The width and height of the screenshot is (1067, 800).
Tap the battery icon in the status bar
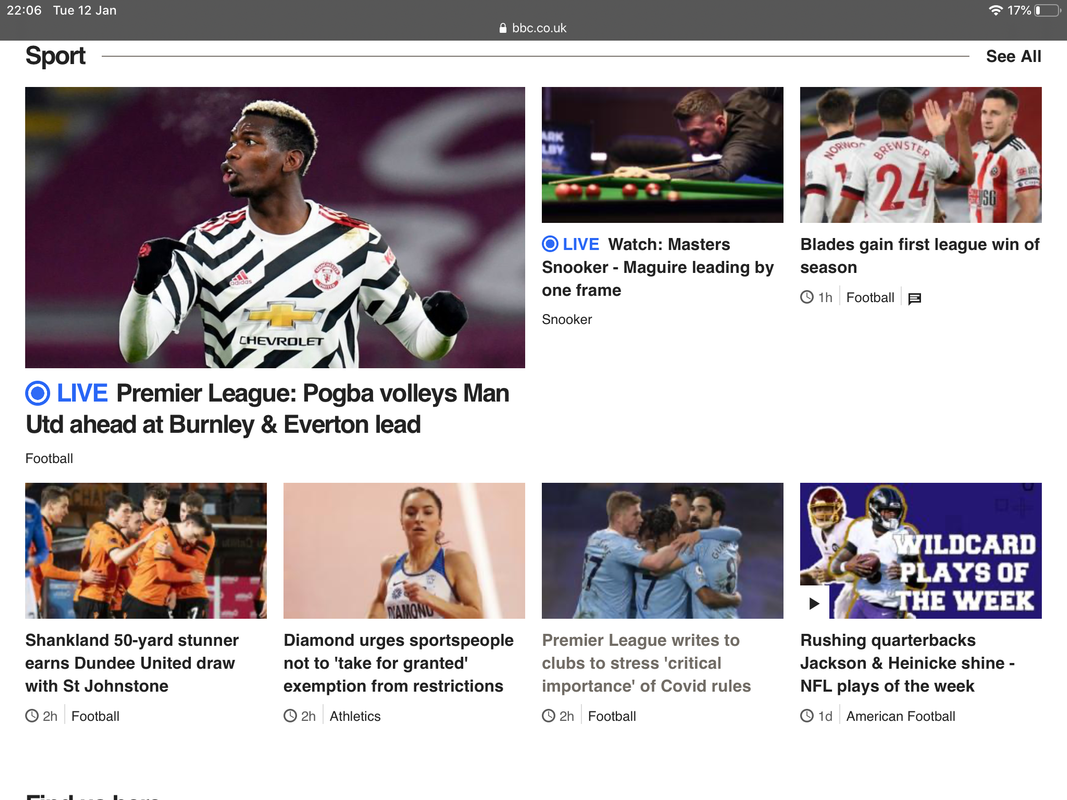pyautogui.click(x=1047, y=10)
